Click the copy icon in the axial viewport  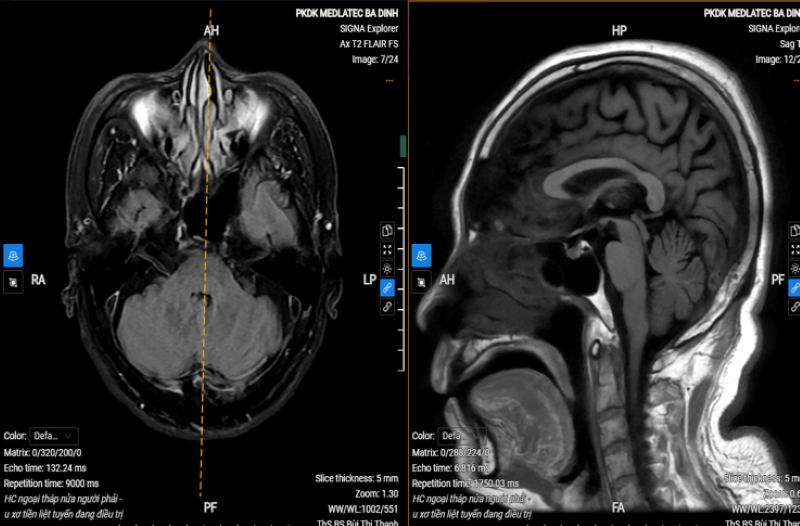pyautogui.click(x=388, y=230)
